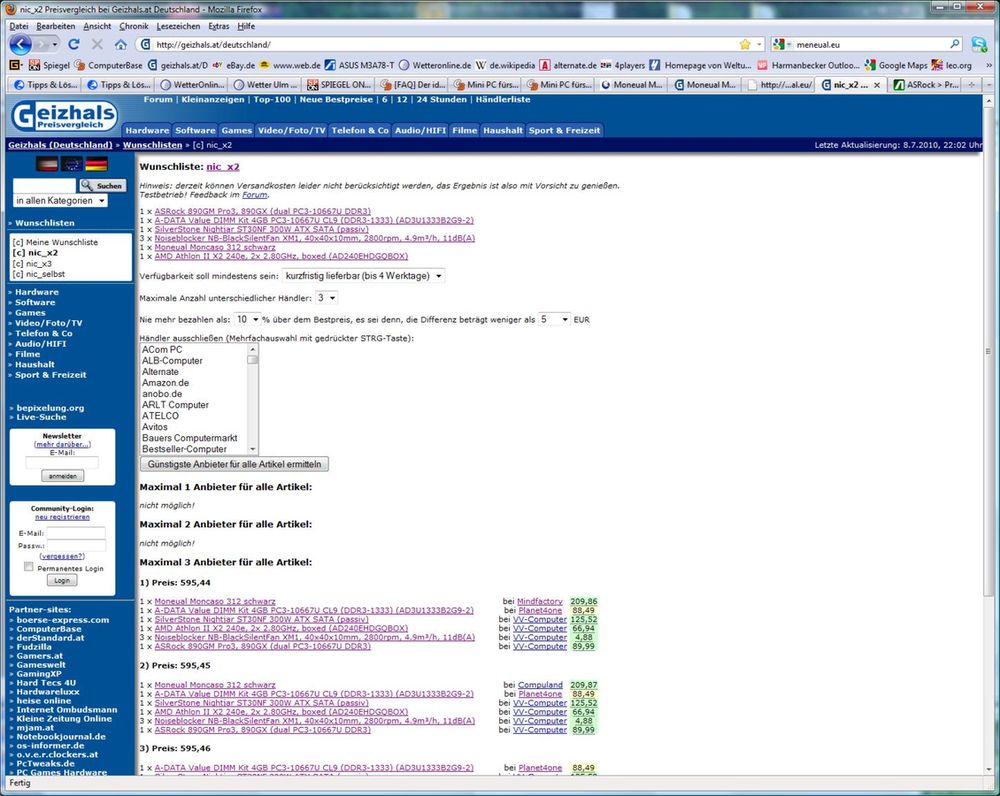The width and height of the screenshot is (1000, 796).
Task: Select the German flag icon
Action: click(96, 164)
